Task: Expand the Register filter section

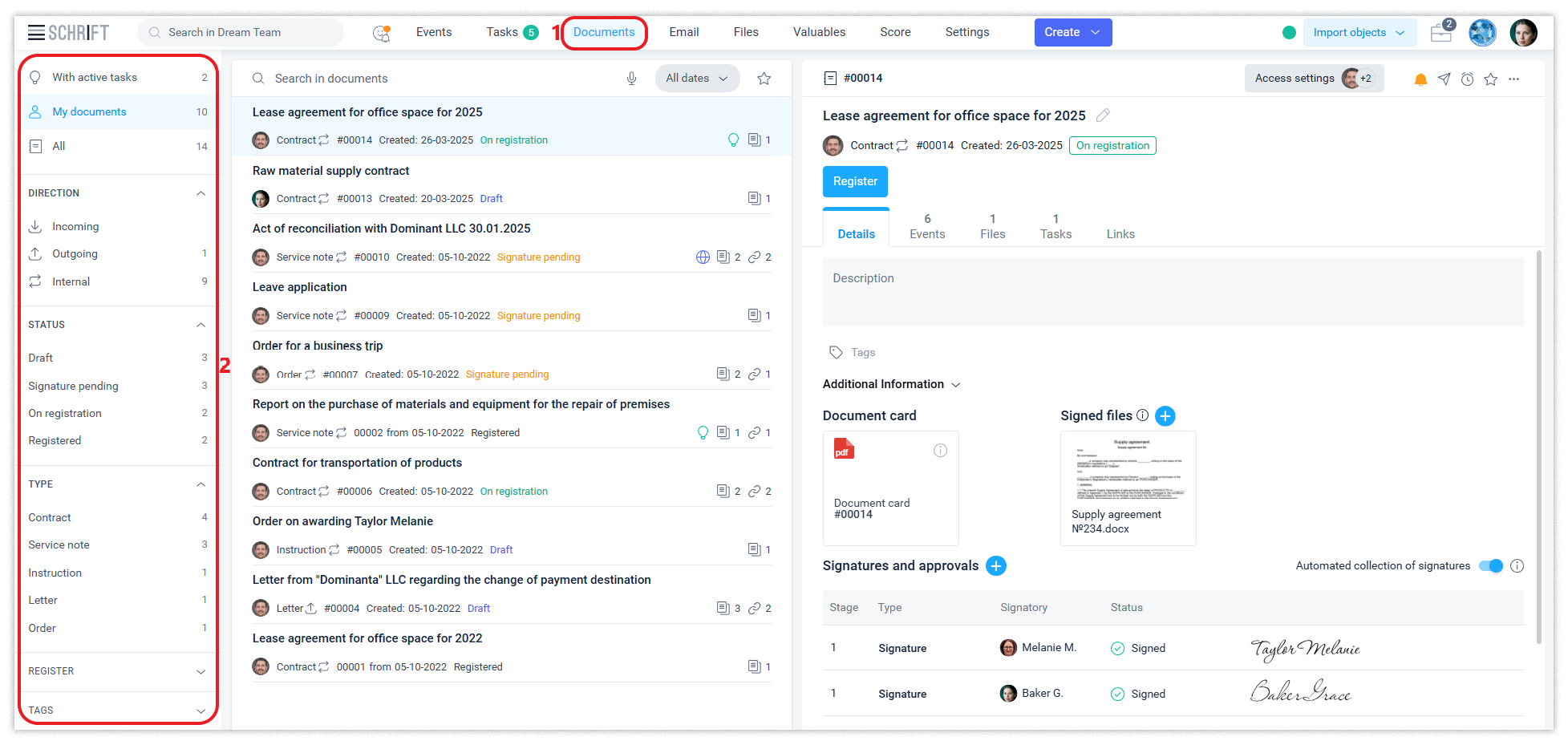Action: click(201, 671)
